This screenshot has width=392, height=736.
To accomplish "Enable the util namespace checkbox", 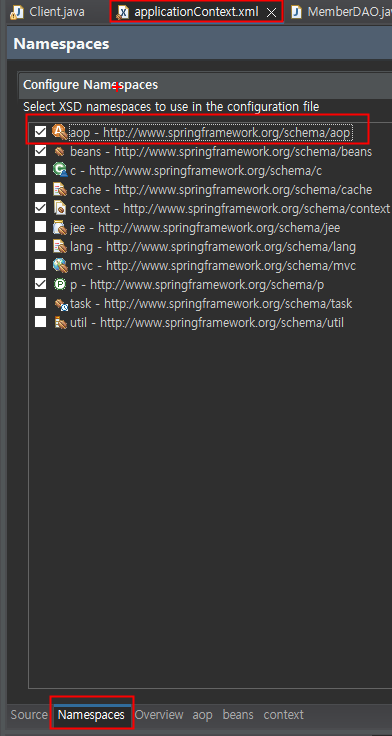I will (41, 322).
